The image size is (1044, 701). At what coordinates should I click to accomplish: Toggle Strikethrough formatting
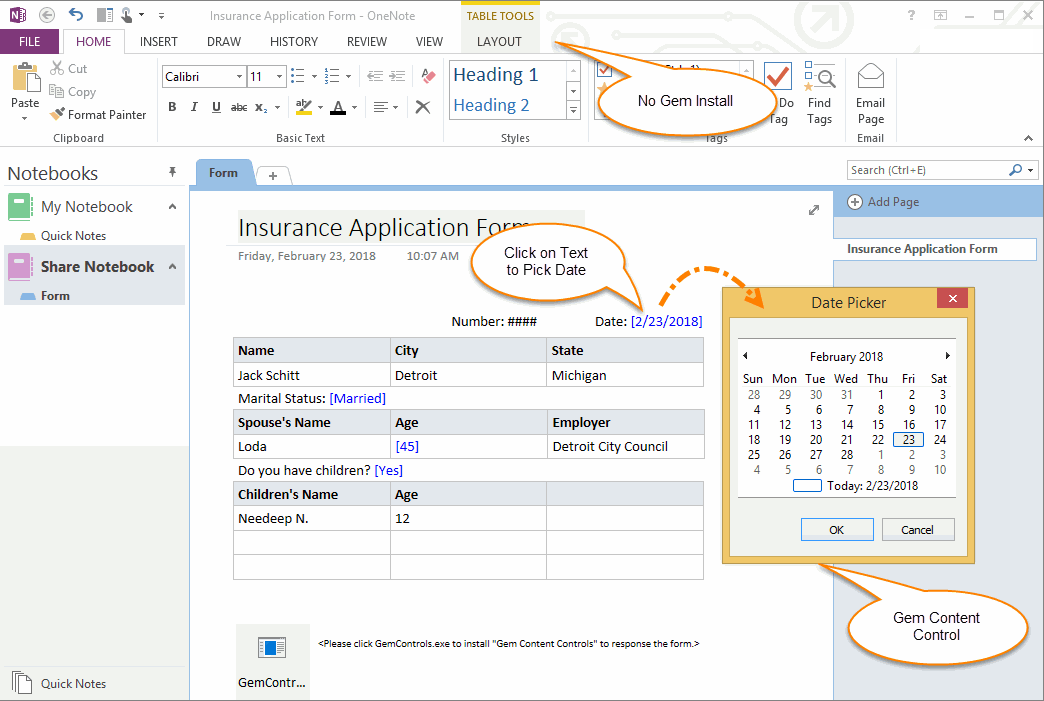click(x=239, y=107)
